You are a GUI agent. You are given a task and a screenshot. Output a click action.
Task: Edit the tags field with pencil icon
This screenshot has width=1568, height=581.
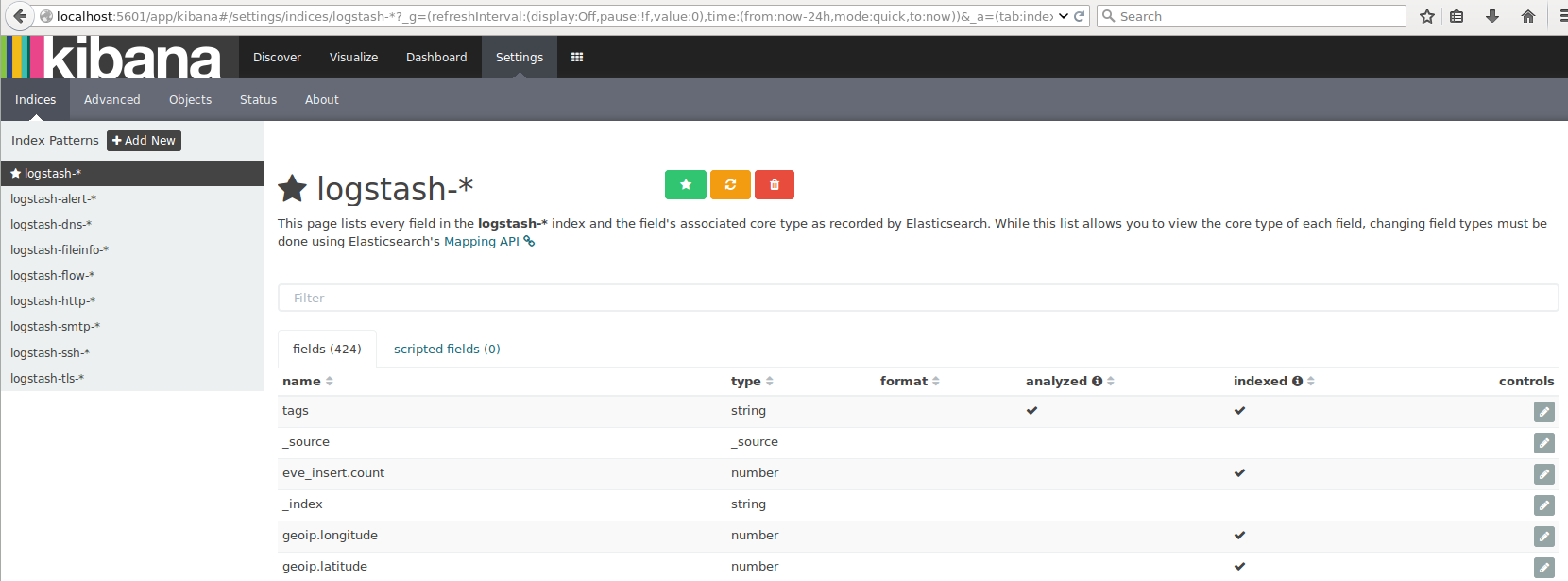tap(1544, 412)
